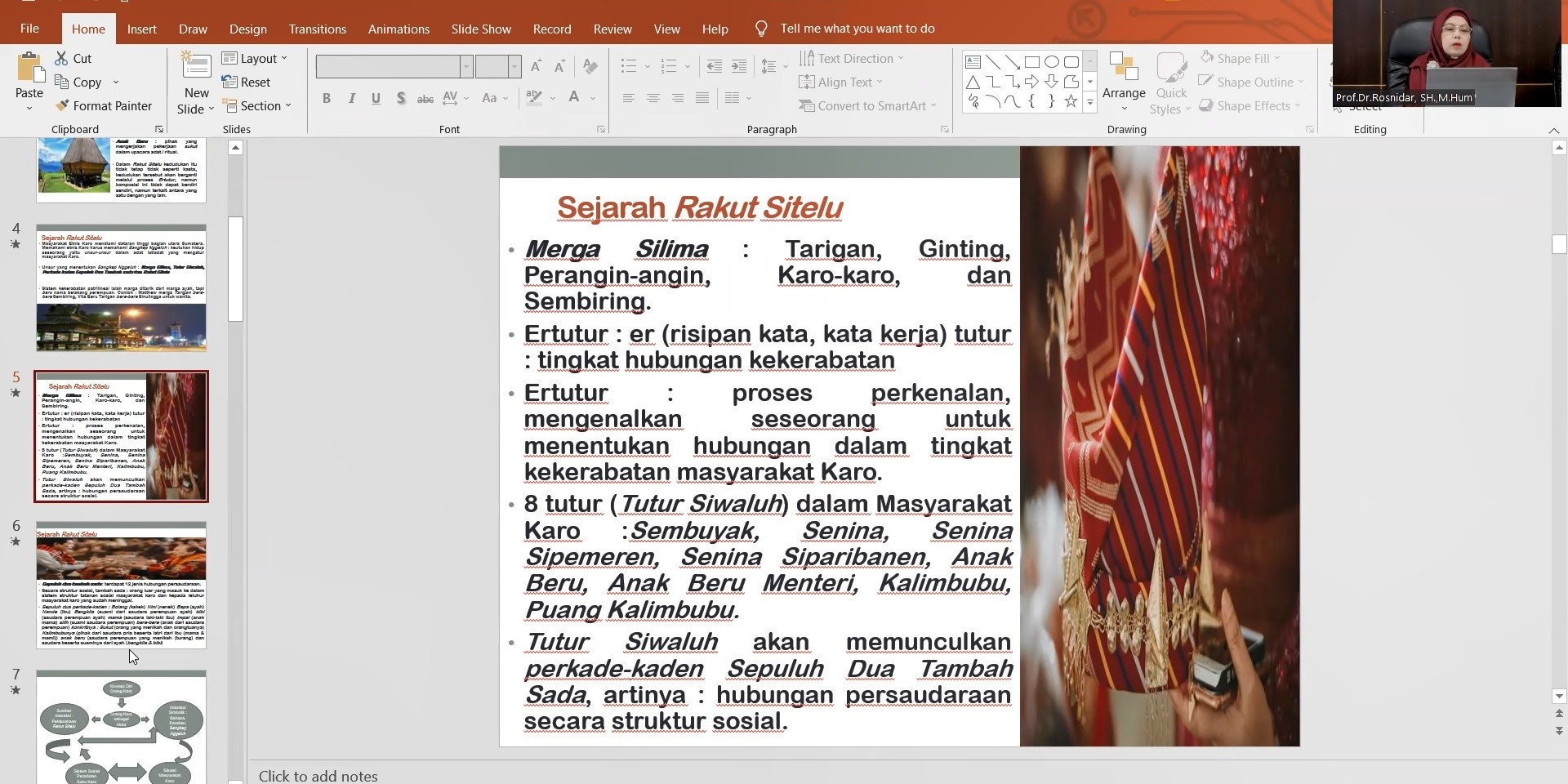Click the Tell me what you want search box
Viewport: 1568px width, 784px height.
(857, 29)
